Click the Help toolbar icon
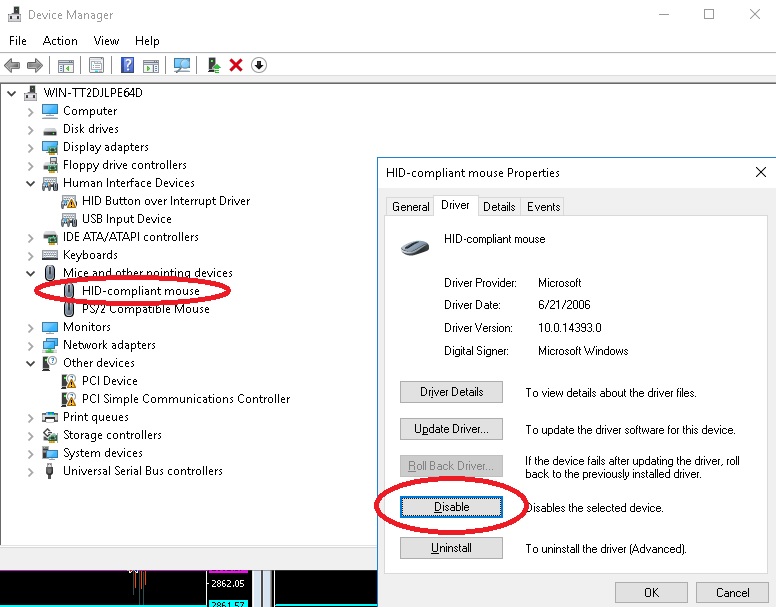The height and width of the screenshot is (607, 776). pos(127,65)
